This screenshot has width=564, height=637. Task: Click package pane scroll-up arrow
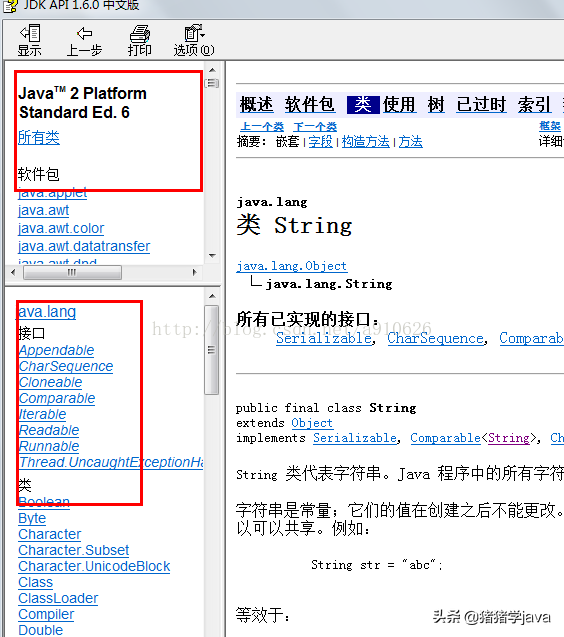click(212, 70)
